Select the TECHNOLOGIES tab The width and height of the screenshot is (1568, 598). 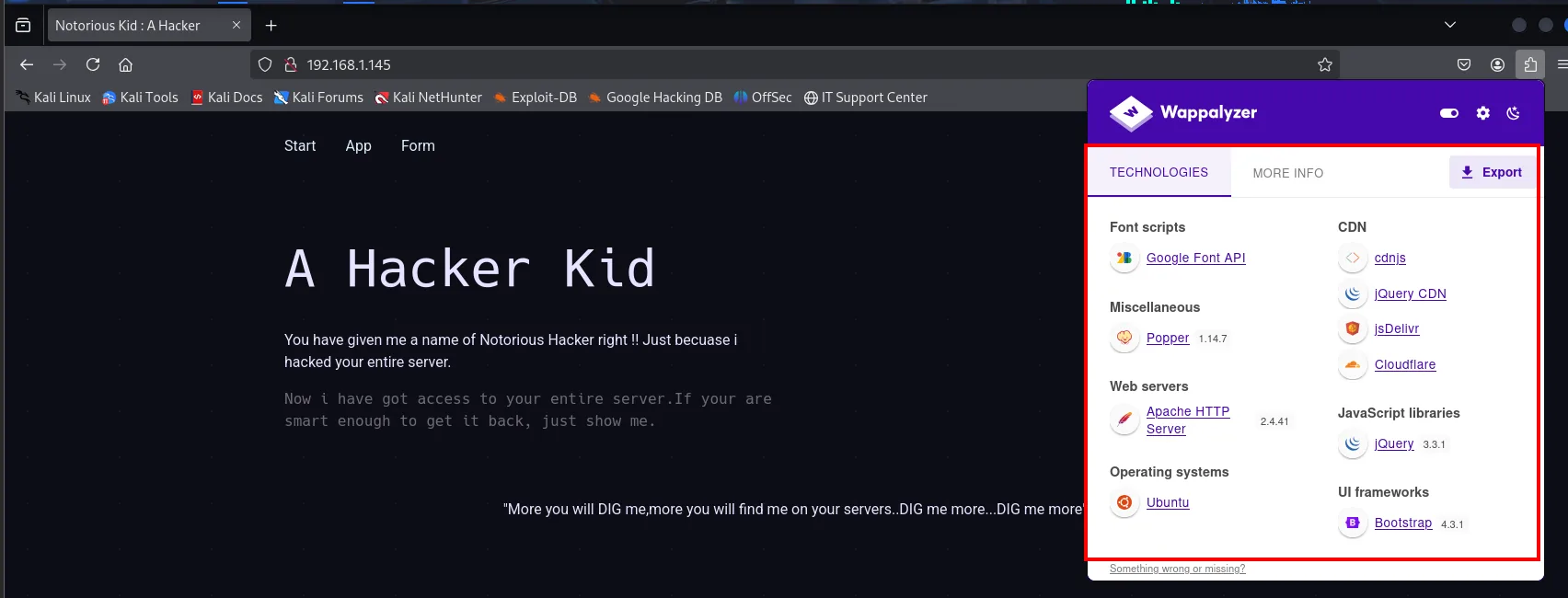(x=1159, y=172)
